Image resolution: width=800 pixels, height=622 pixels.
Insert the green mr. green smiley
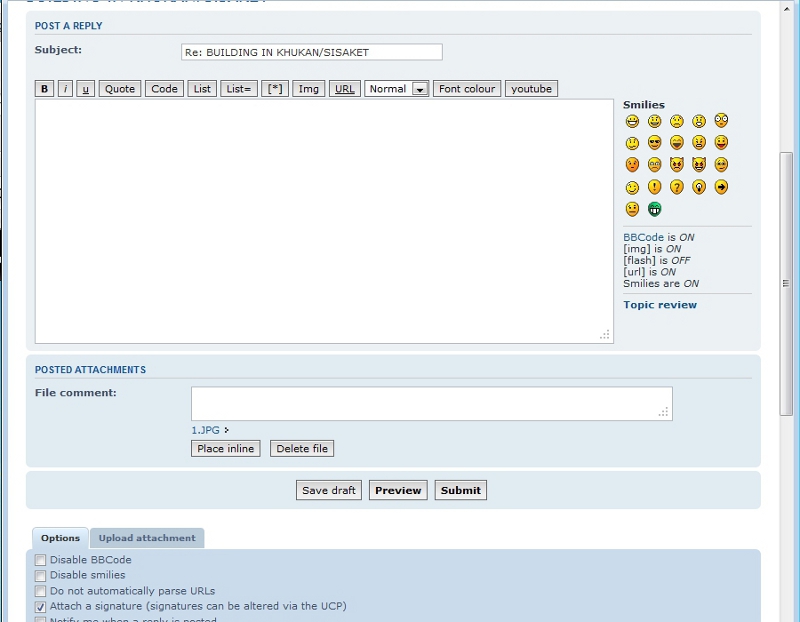tap(654, 209)
